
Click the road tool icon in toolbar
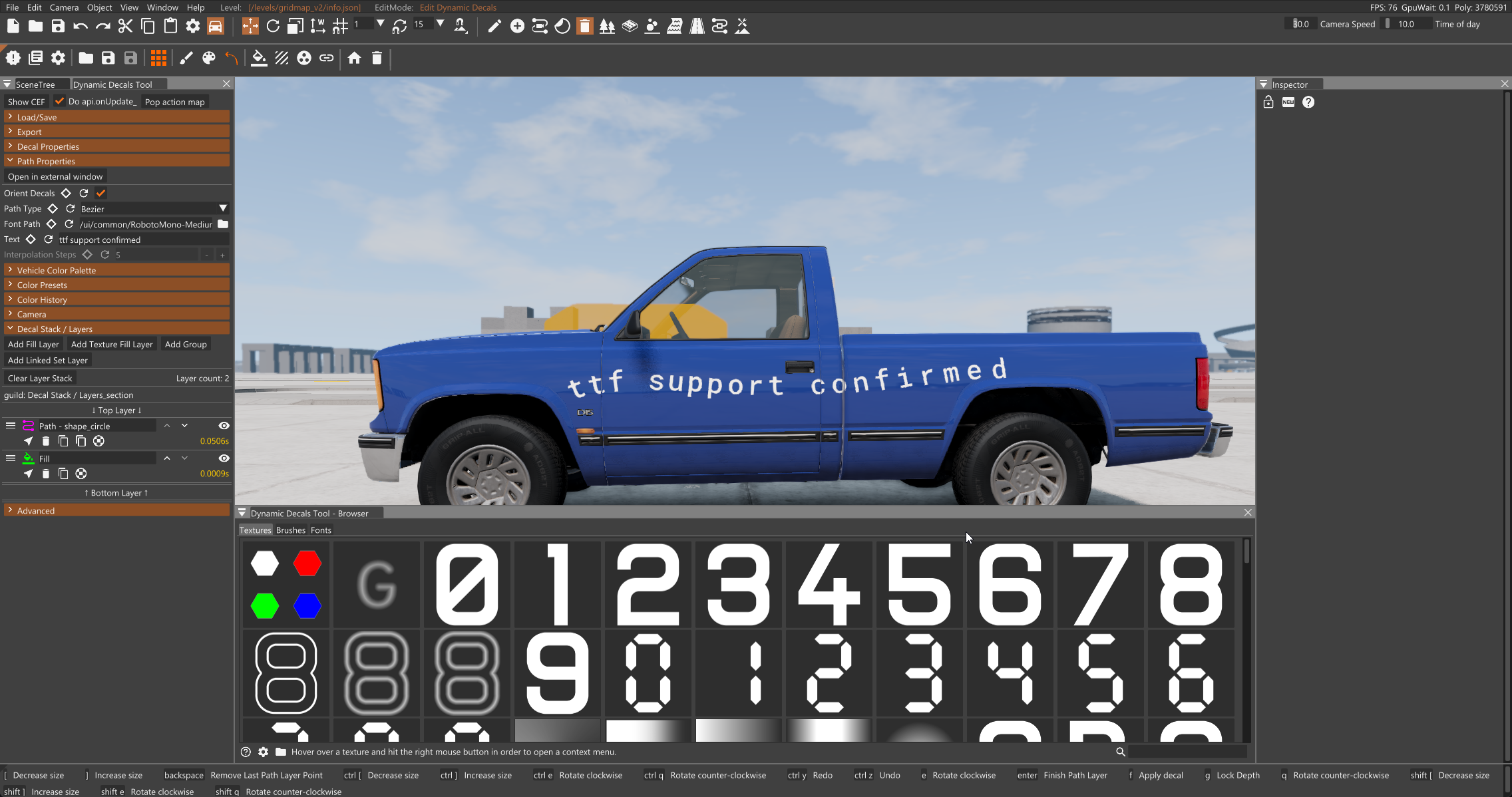point(697,26)
